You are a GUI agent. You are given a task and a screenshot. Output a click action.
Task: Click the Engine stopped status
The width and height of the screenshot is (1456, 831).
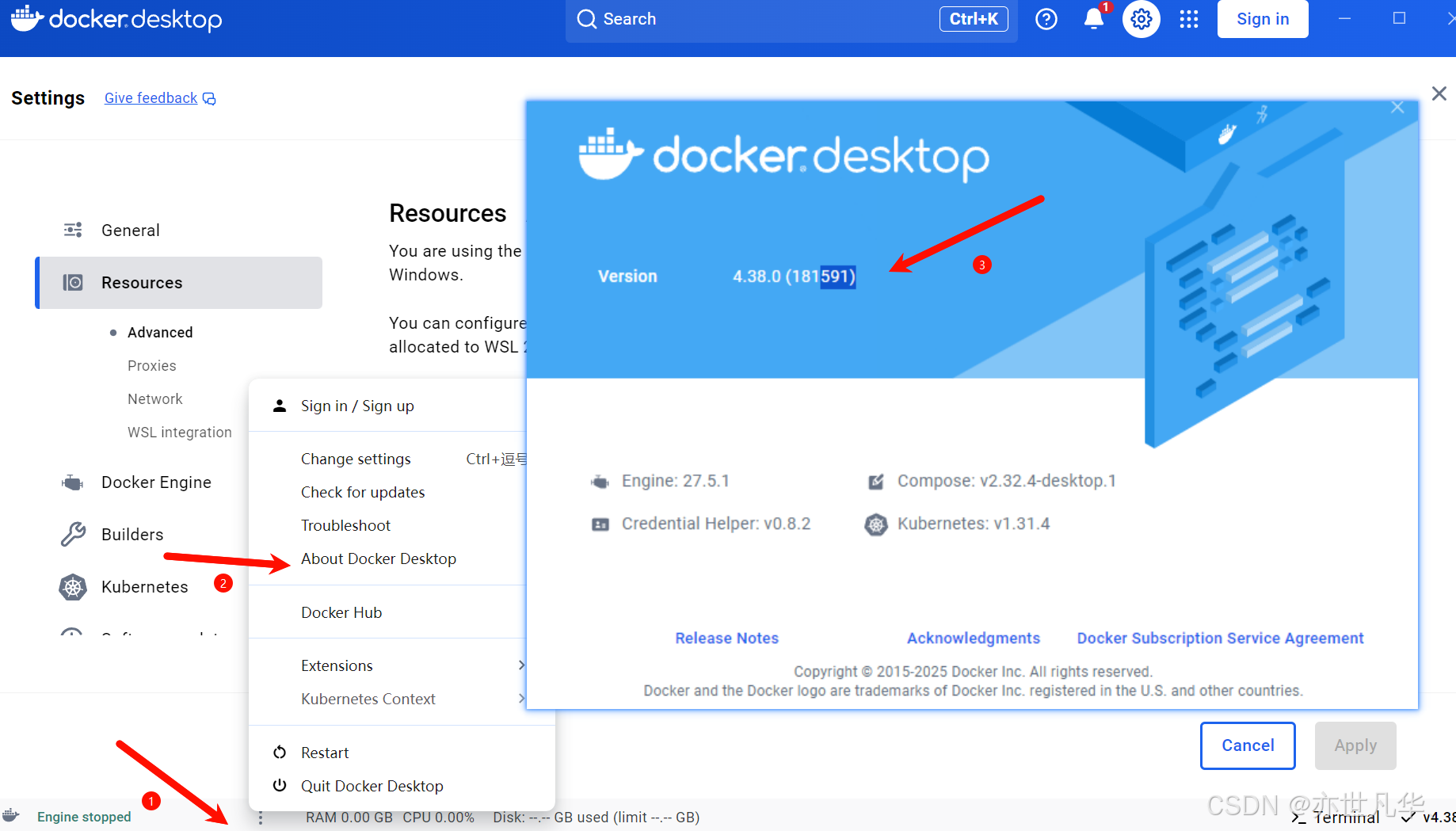pyautogui.click(x=84, y=817)
